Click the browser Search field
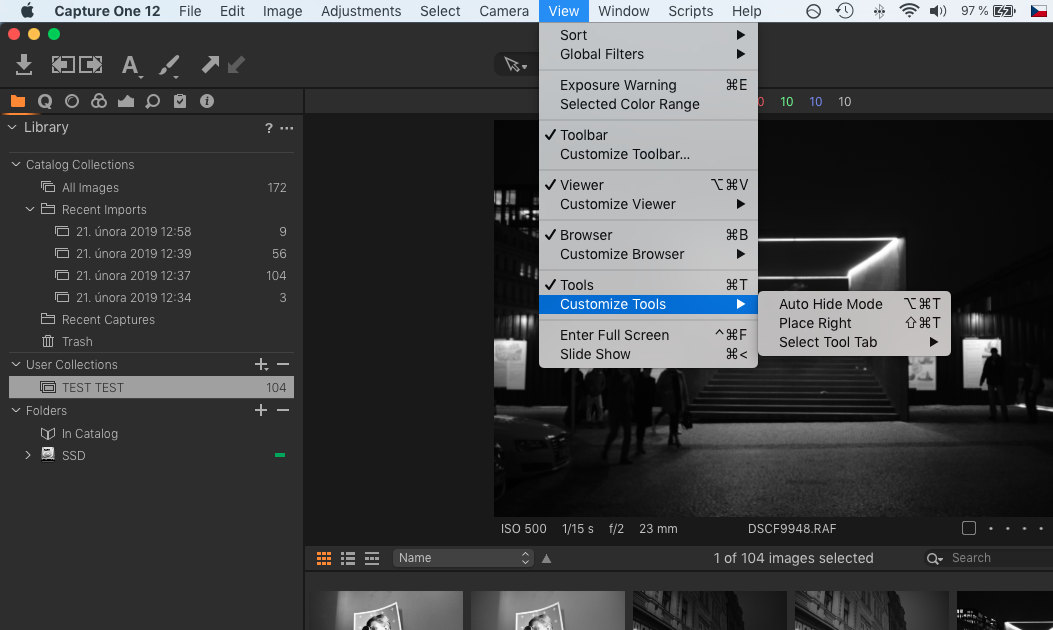The height and width of the screenshot is (630, 1053). click(995, 558)
